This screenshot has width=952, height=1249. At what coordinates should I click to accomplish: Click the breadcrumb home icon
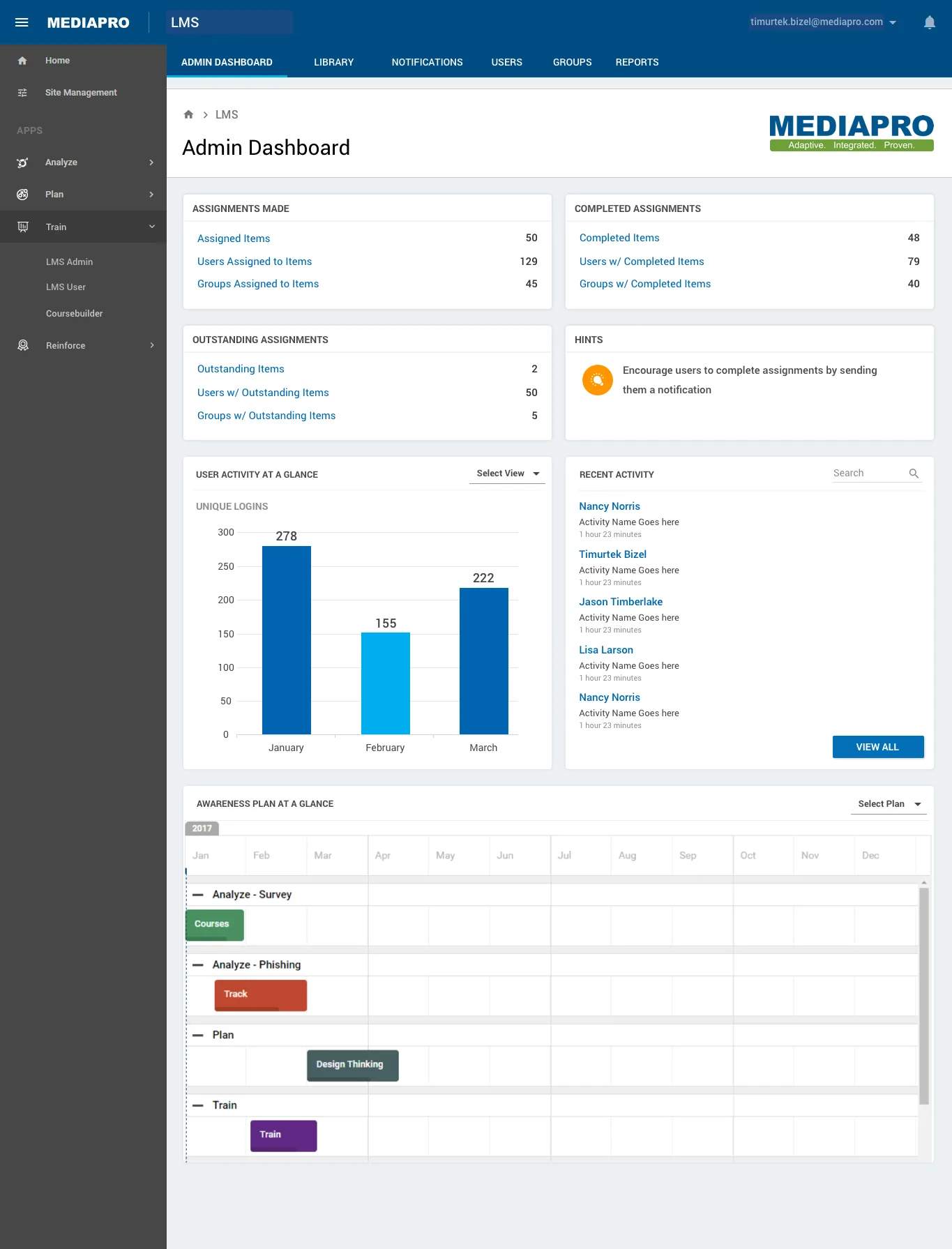pos(188,114)
